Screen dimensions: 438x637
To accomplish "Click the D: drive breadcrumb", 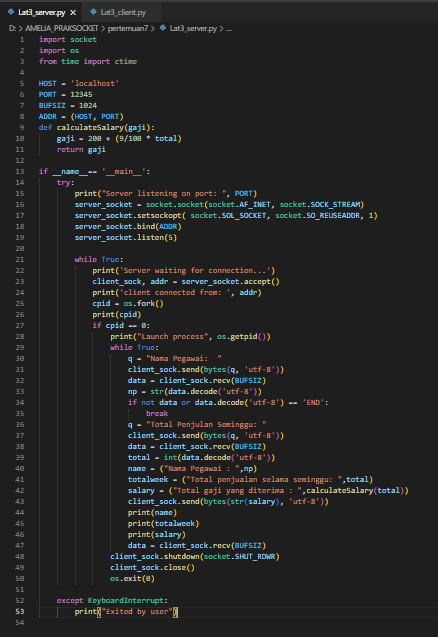I will tap(12, 28).
